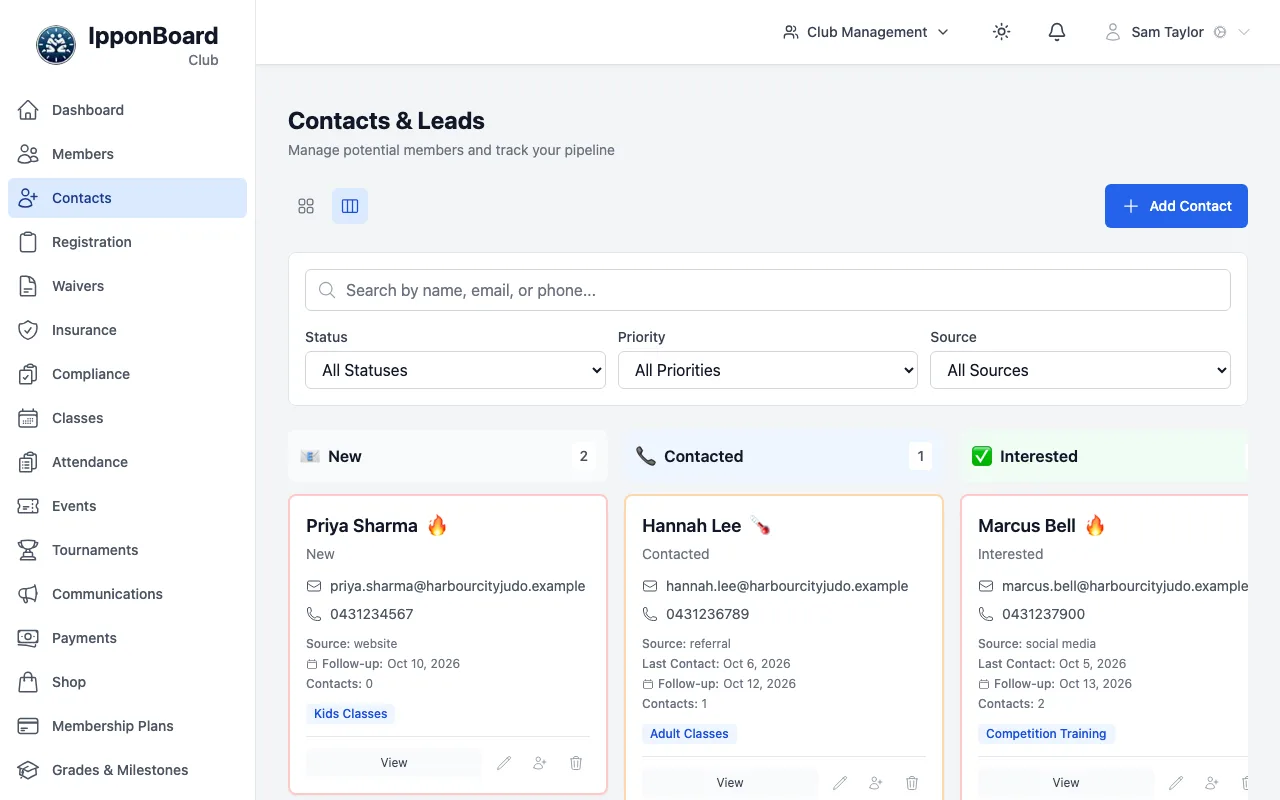
Task: Focus the contact search field
Action: [x=768, y=290]
